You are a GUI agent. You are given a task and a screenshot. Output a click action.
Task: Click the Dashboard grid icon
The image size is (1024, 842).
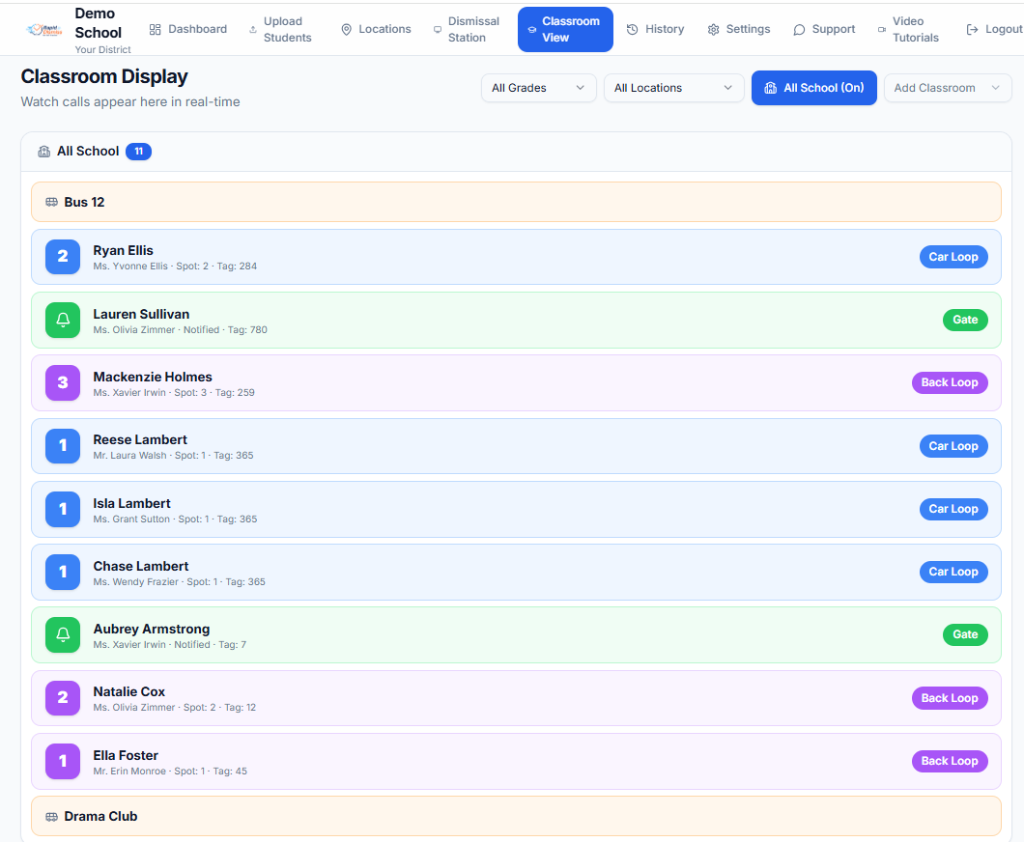(155, 29)
